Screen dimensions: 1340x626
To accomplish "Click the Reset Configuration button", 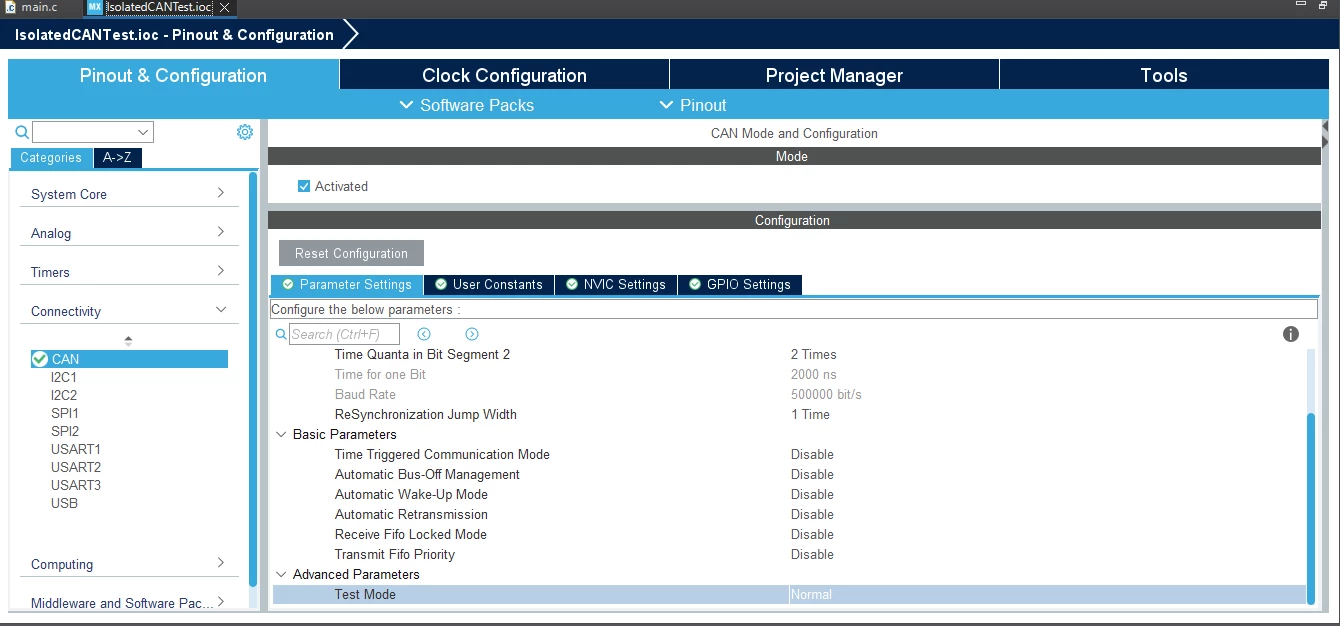I will click(x=351, y=253).
